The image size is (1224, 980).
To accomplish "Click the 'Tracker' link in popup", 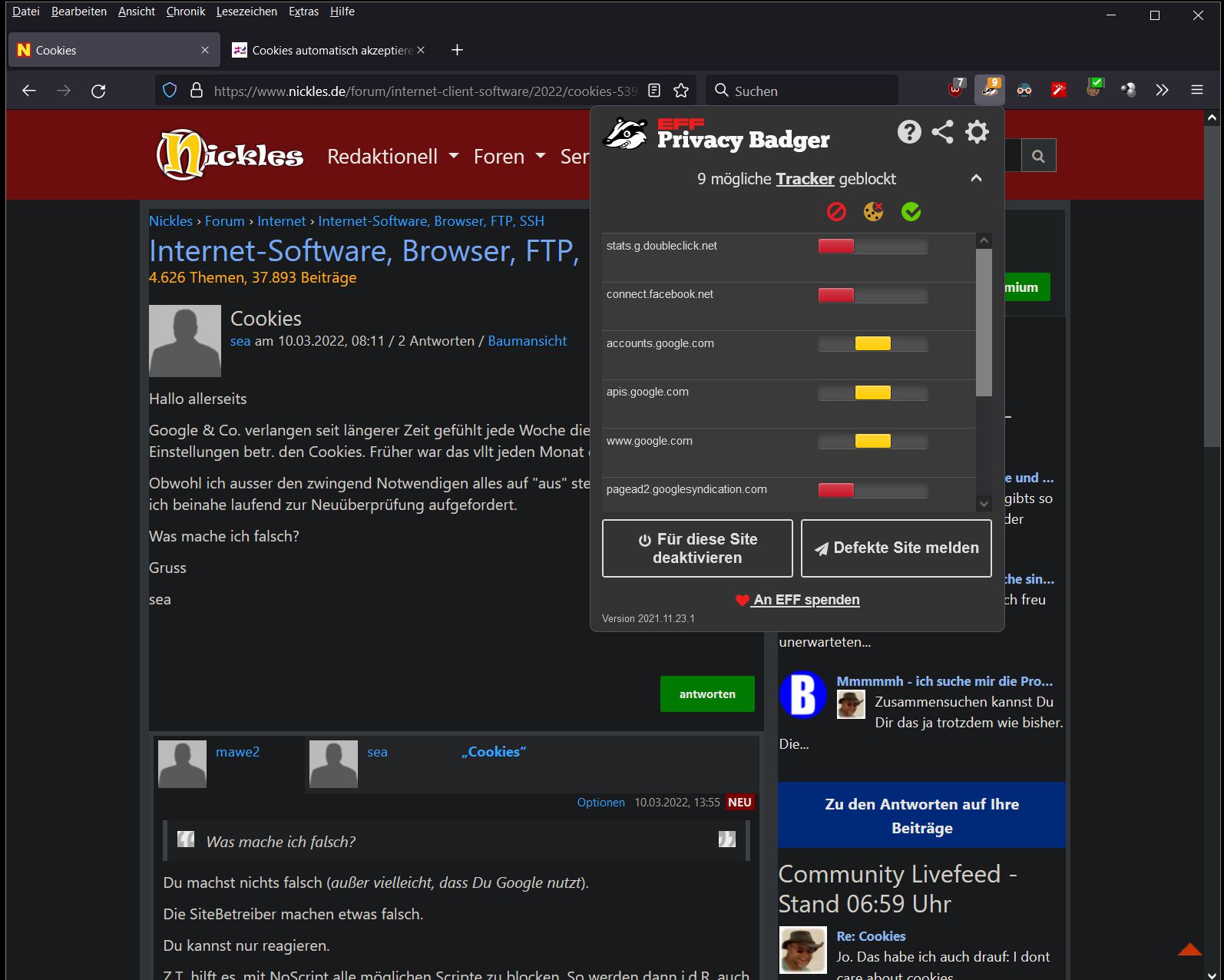I will (x=805, y=179).
